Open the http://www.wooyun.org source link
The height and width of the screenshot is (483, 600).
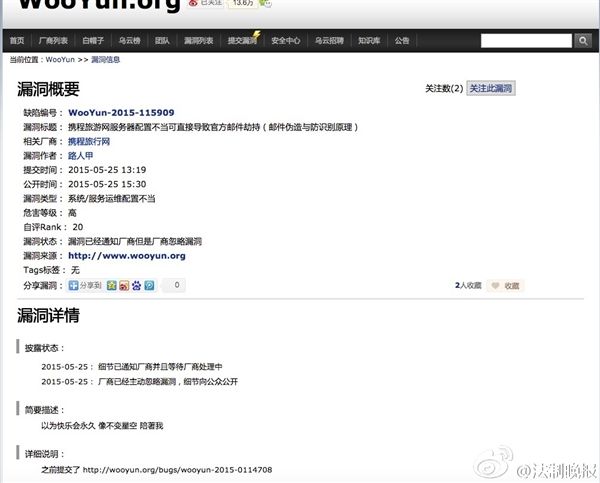tap(127, 256)
